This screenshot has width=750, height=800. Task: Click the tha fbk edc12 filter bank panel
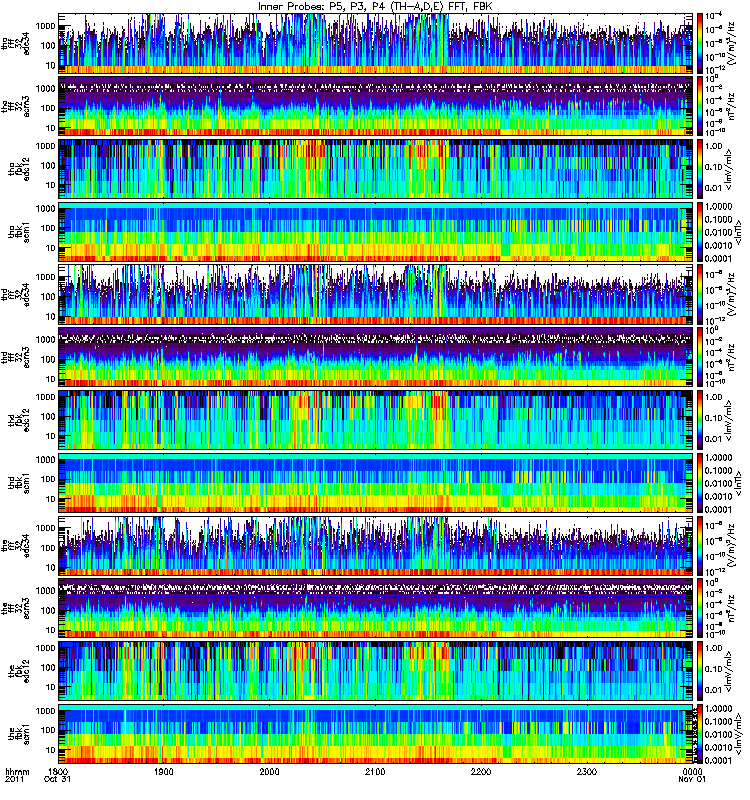pyautogui.click(x=376, y=169)
